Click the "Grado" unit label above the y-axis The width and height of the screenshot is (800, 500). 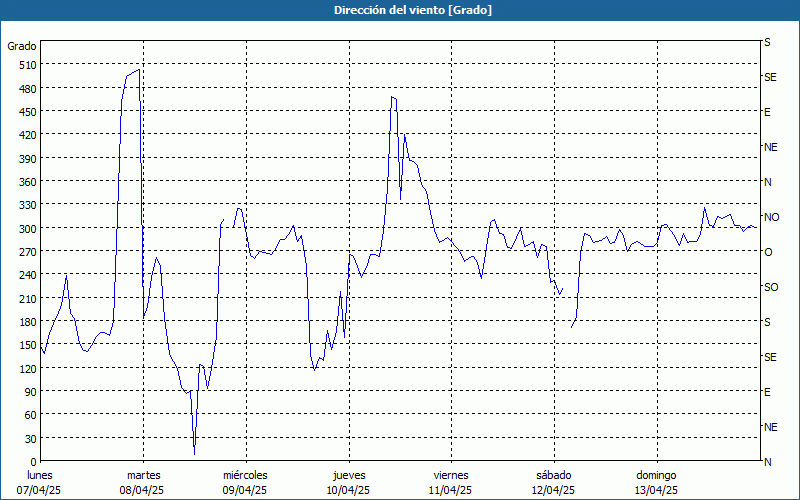[22, 46]
